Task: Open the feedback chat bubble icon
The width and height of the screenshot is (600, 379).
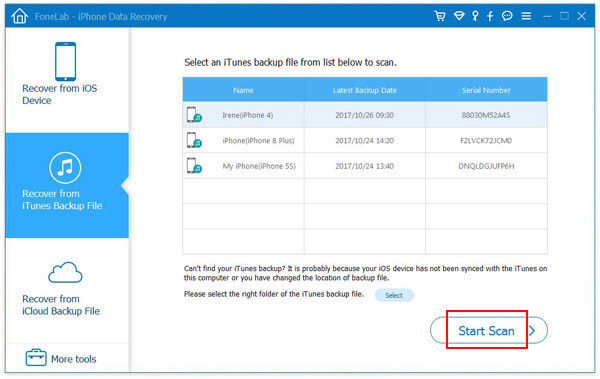Action: 507,16
